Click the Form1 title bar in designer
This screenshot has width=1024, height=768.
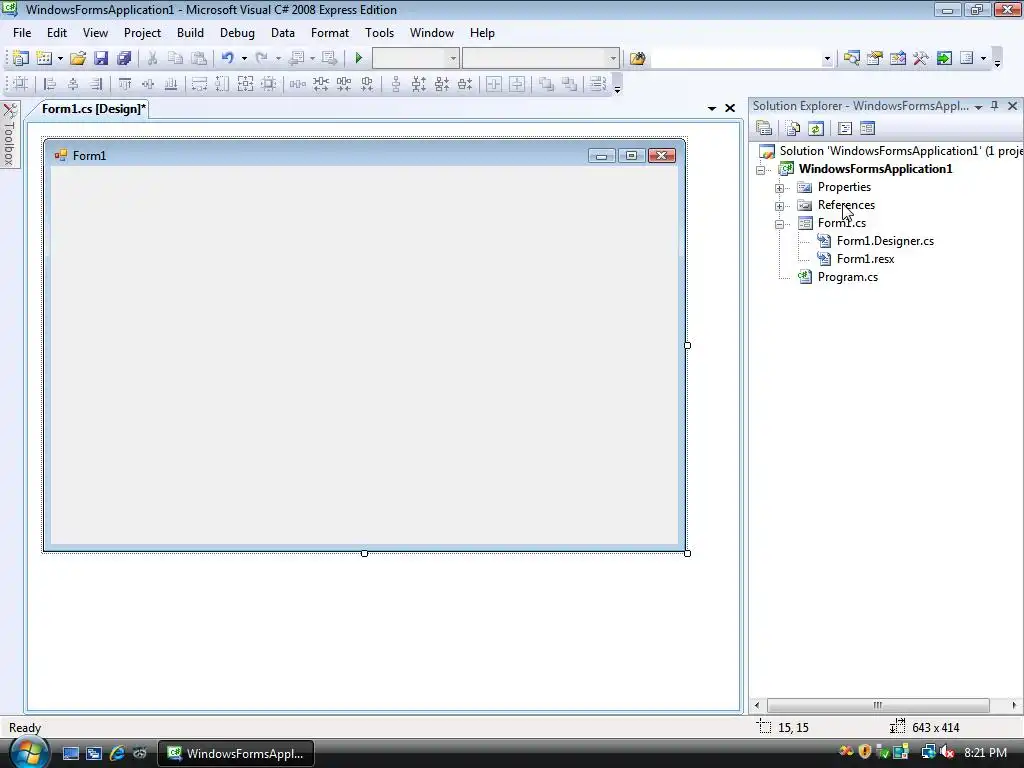364,155
